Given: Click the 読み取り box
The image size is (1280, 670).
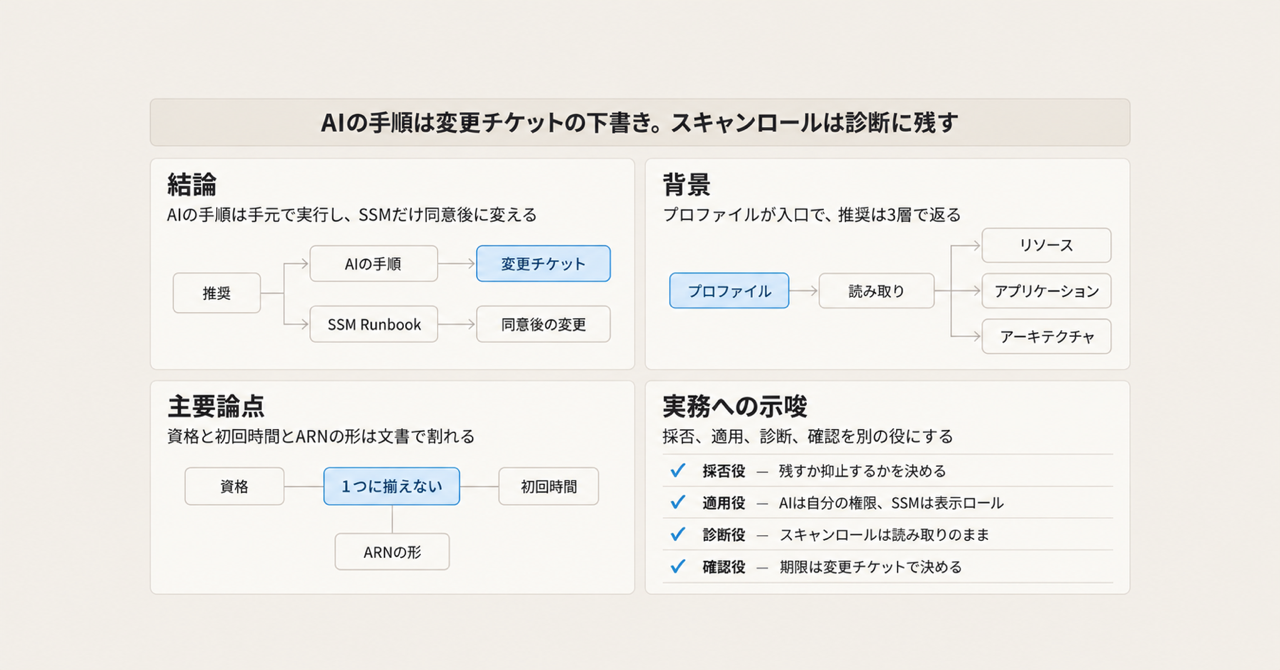Looking at the screenshot, I should 877,291.
